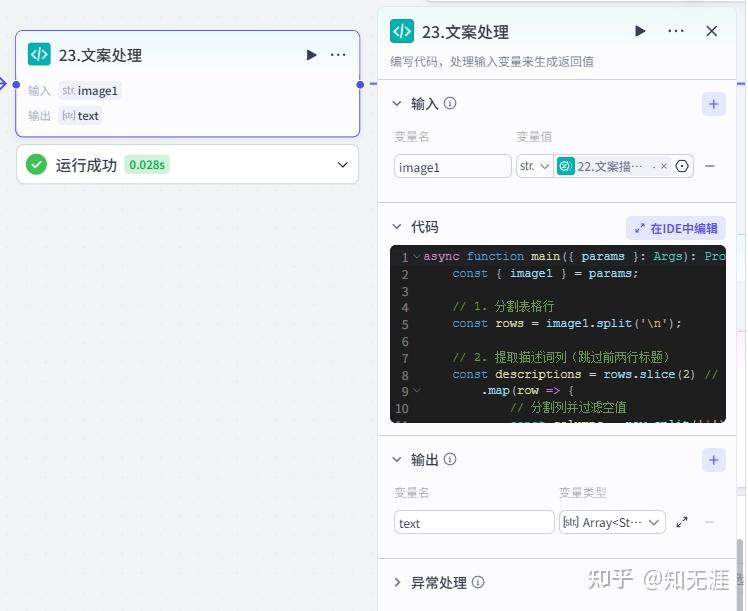Open code with 在IDE中编辑 button

(676, 228)
